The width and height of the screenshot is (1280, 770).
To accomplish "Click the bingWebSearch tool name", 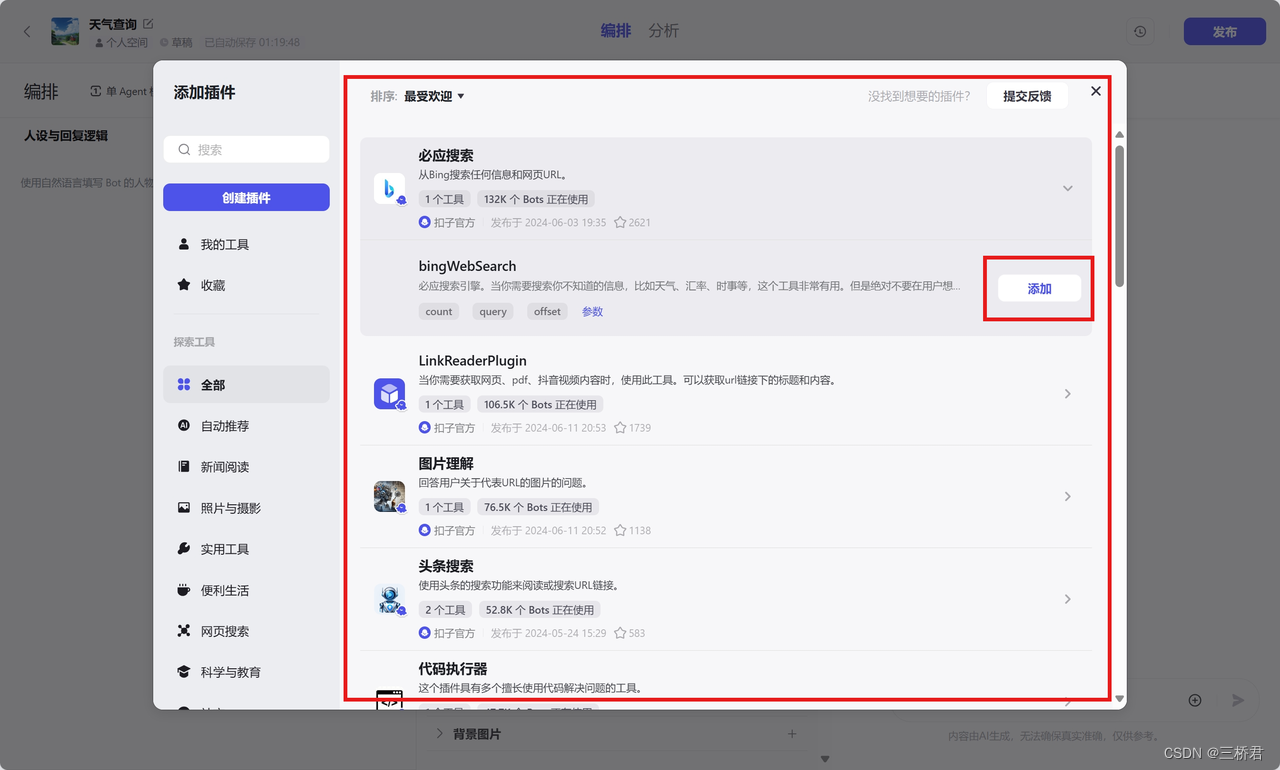I will (467, 267).
